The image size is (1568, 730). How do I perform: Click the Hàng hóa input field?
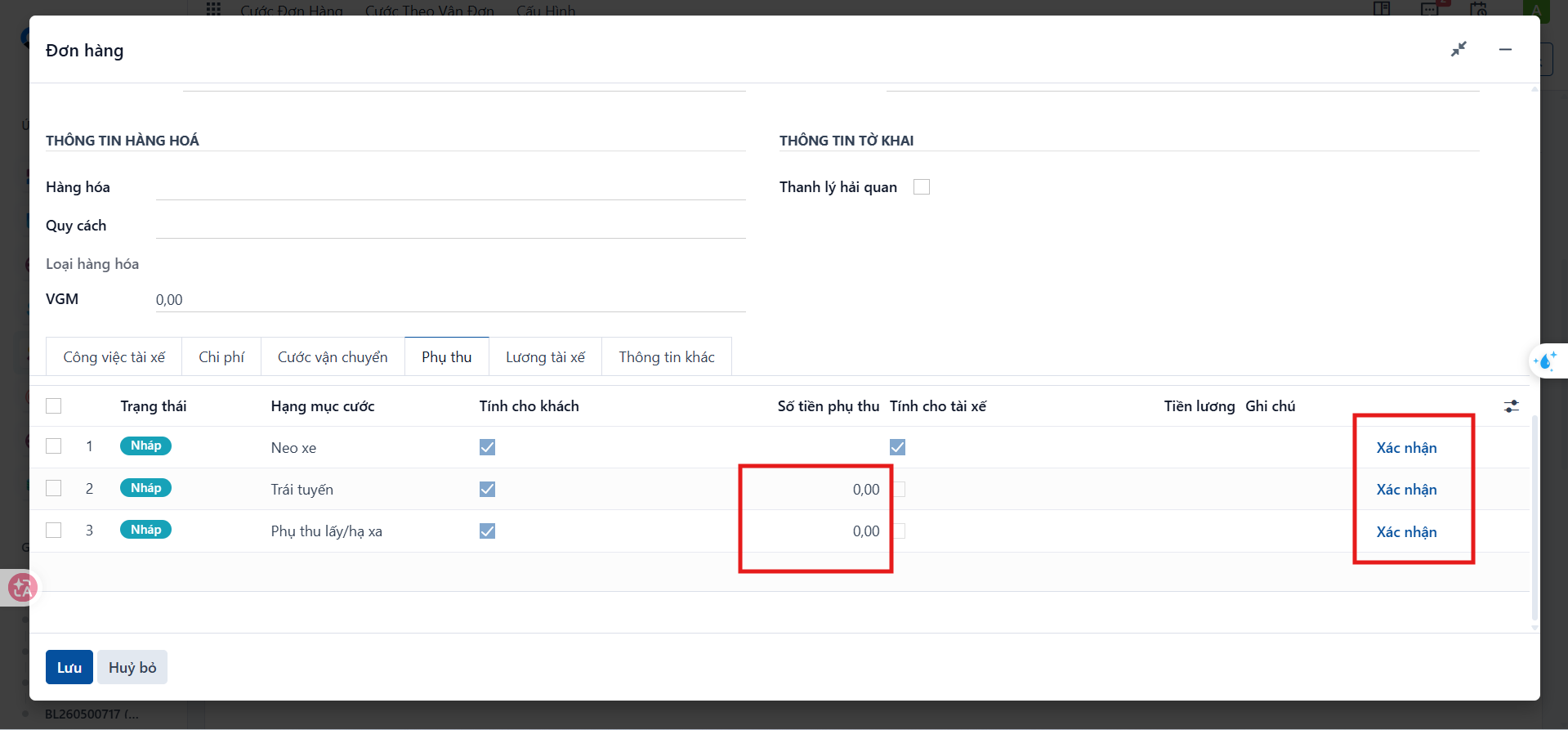click(450, 187)
